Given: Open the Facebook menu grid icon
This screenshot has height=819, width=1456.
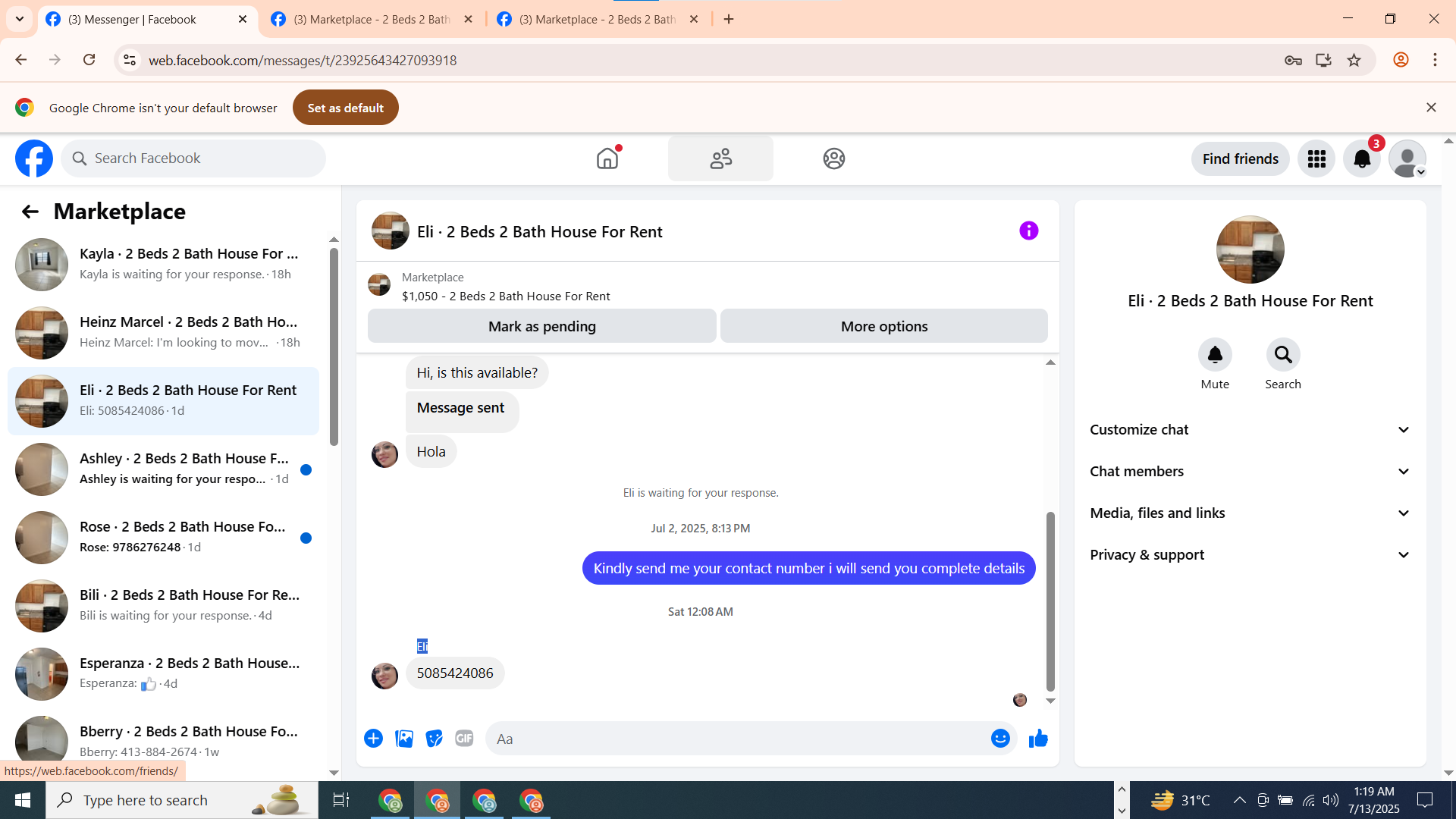Looking at the screenshot, I should click(x=1316, y=159).
